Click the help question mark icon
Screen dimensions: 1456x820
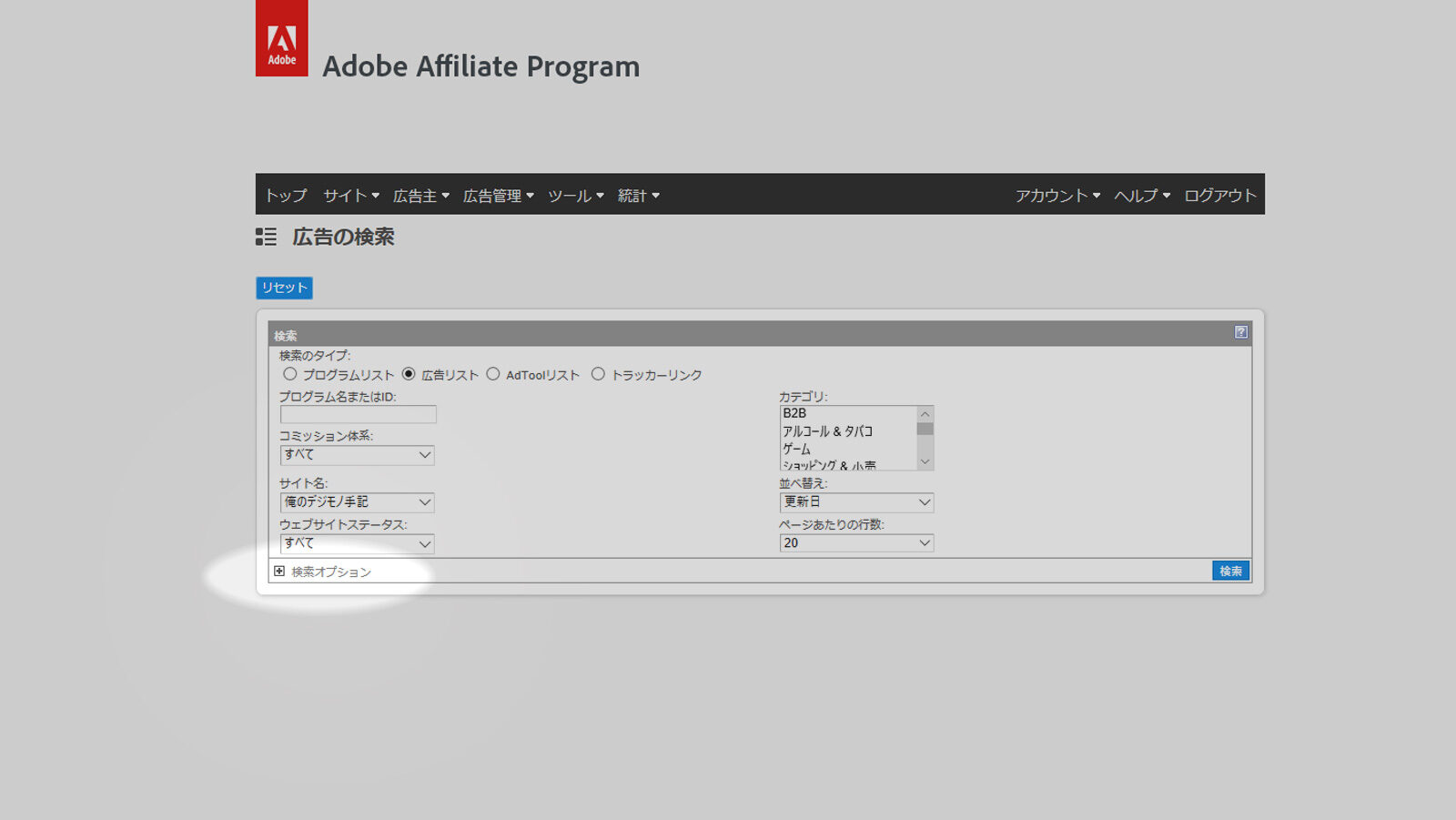(1240, 332)
